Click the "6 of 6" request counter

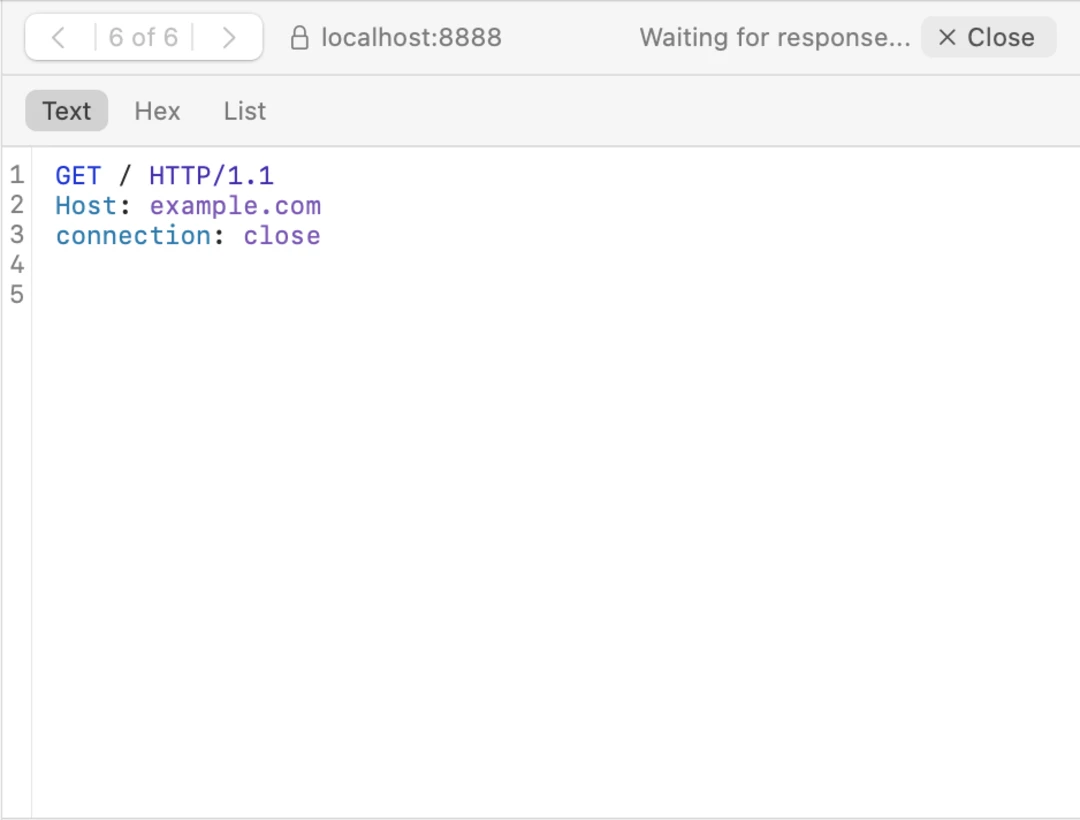tap(143, 38)
